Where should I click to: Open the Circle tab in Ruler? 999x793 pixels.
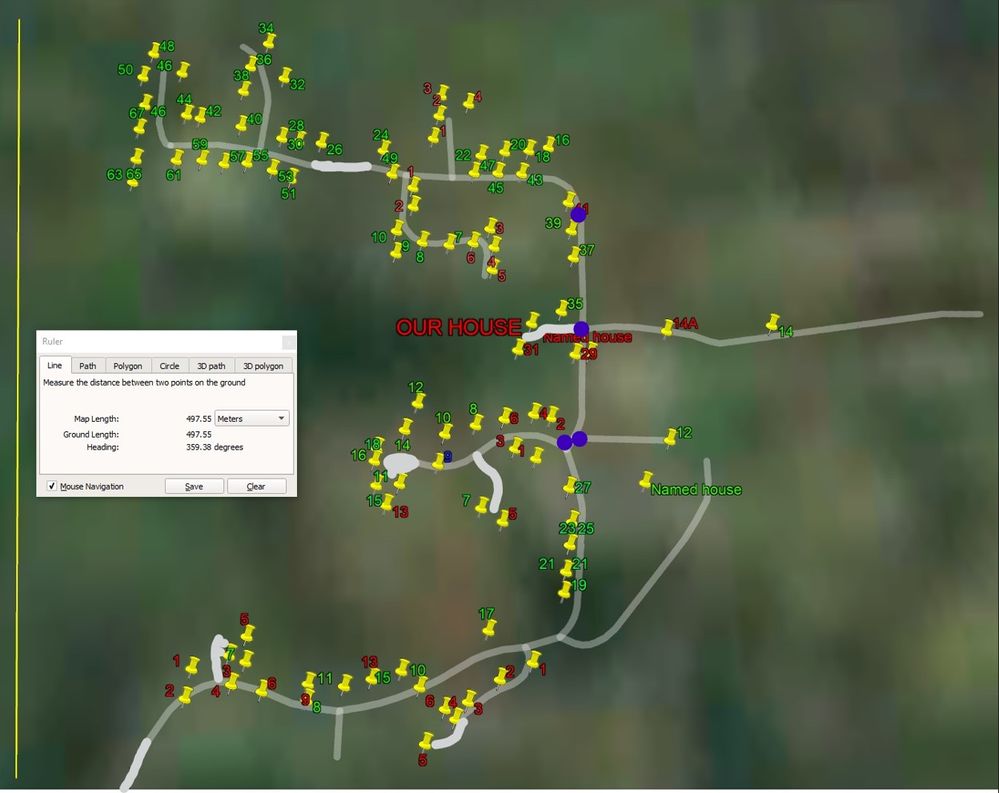[x=169, y=366]
